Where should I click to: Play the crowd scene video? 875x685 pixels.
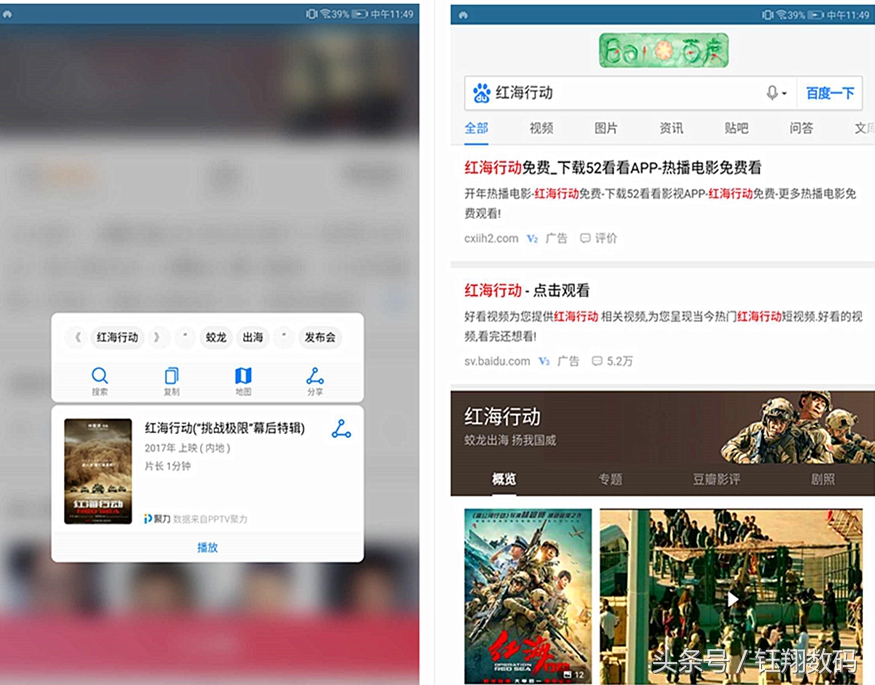[x=732, y=599]
